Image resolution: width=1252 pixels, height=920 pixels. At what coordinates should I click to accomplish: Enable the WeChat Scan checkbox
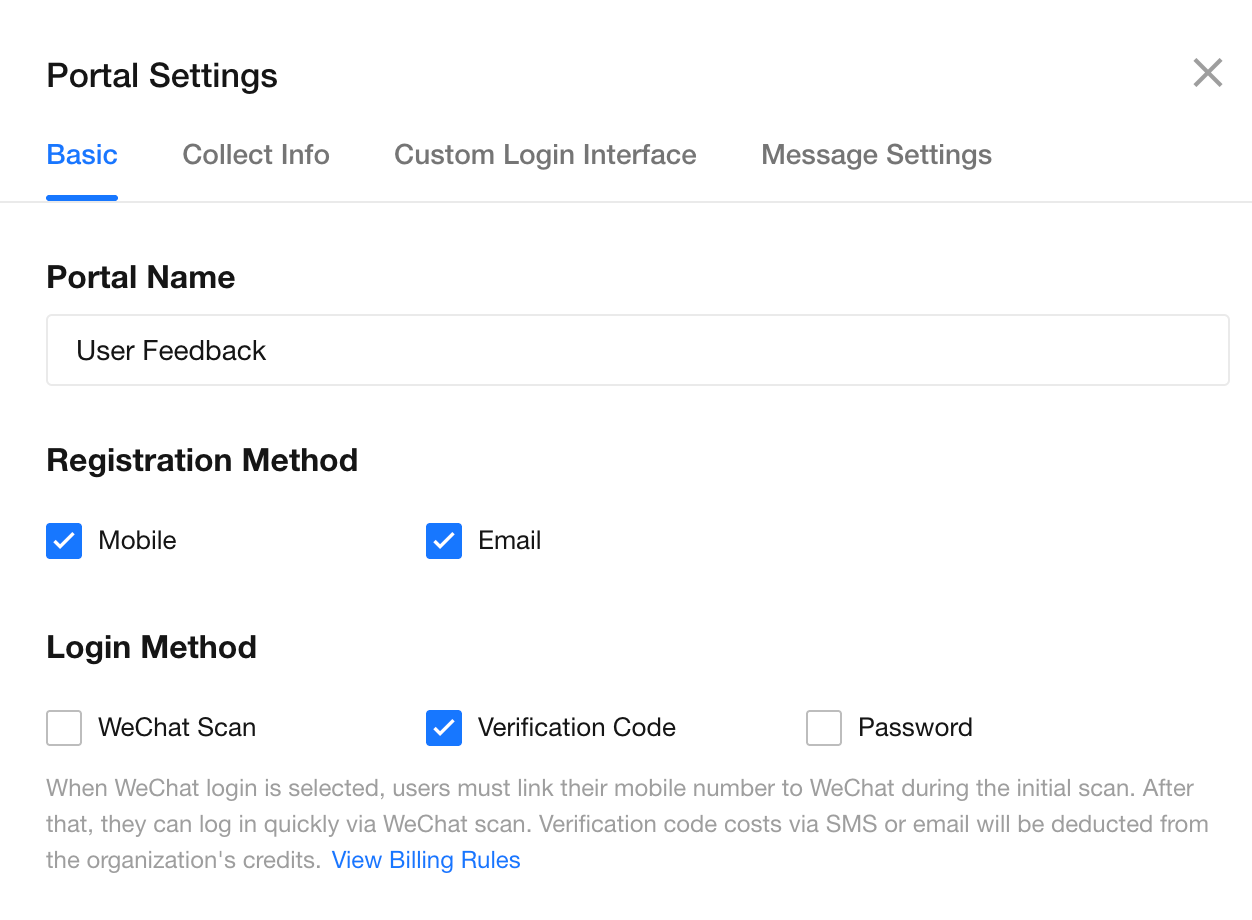pos(64,728)
